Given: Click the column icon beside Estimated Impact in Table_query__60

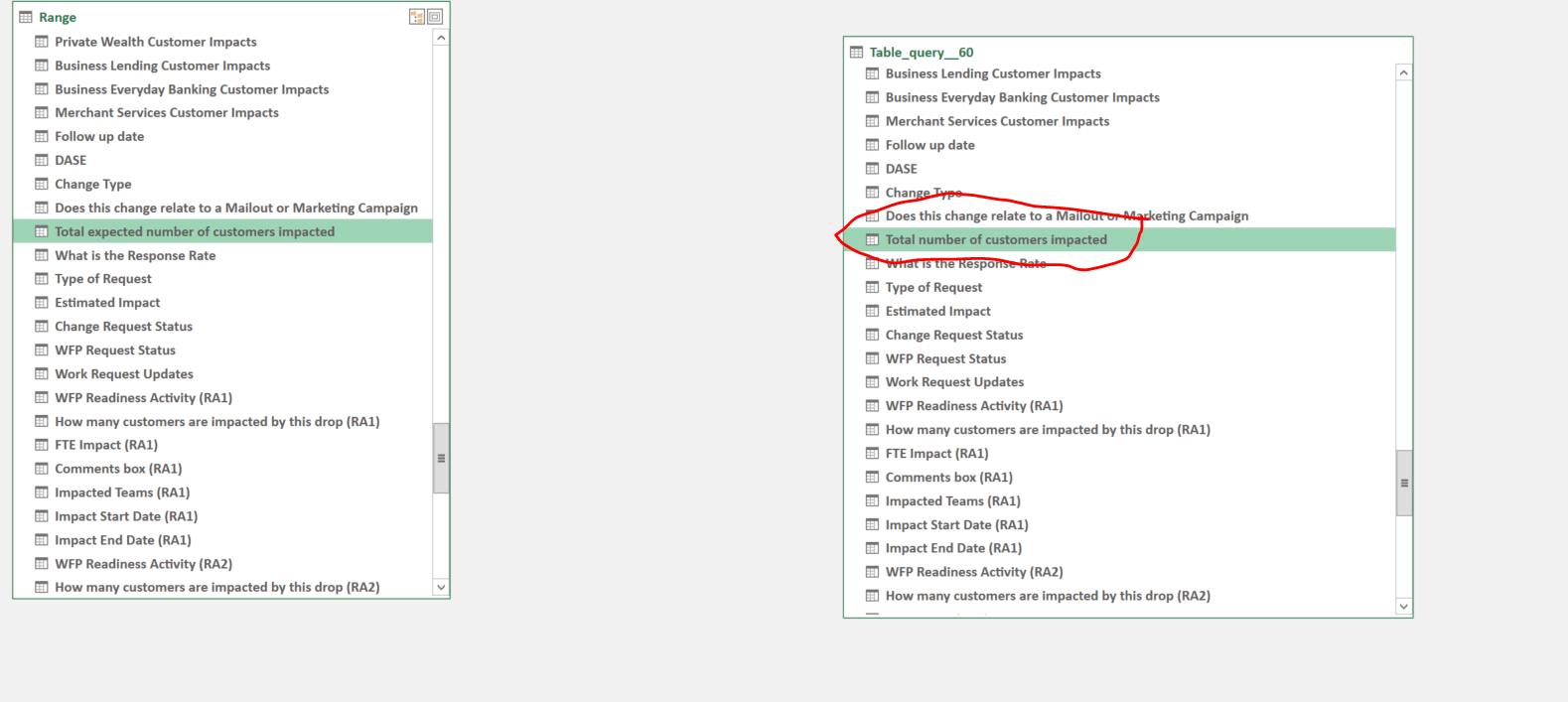Looking at the screenshot, I should click(x=872, y=311).
